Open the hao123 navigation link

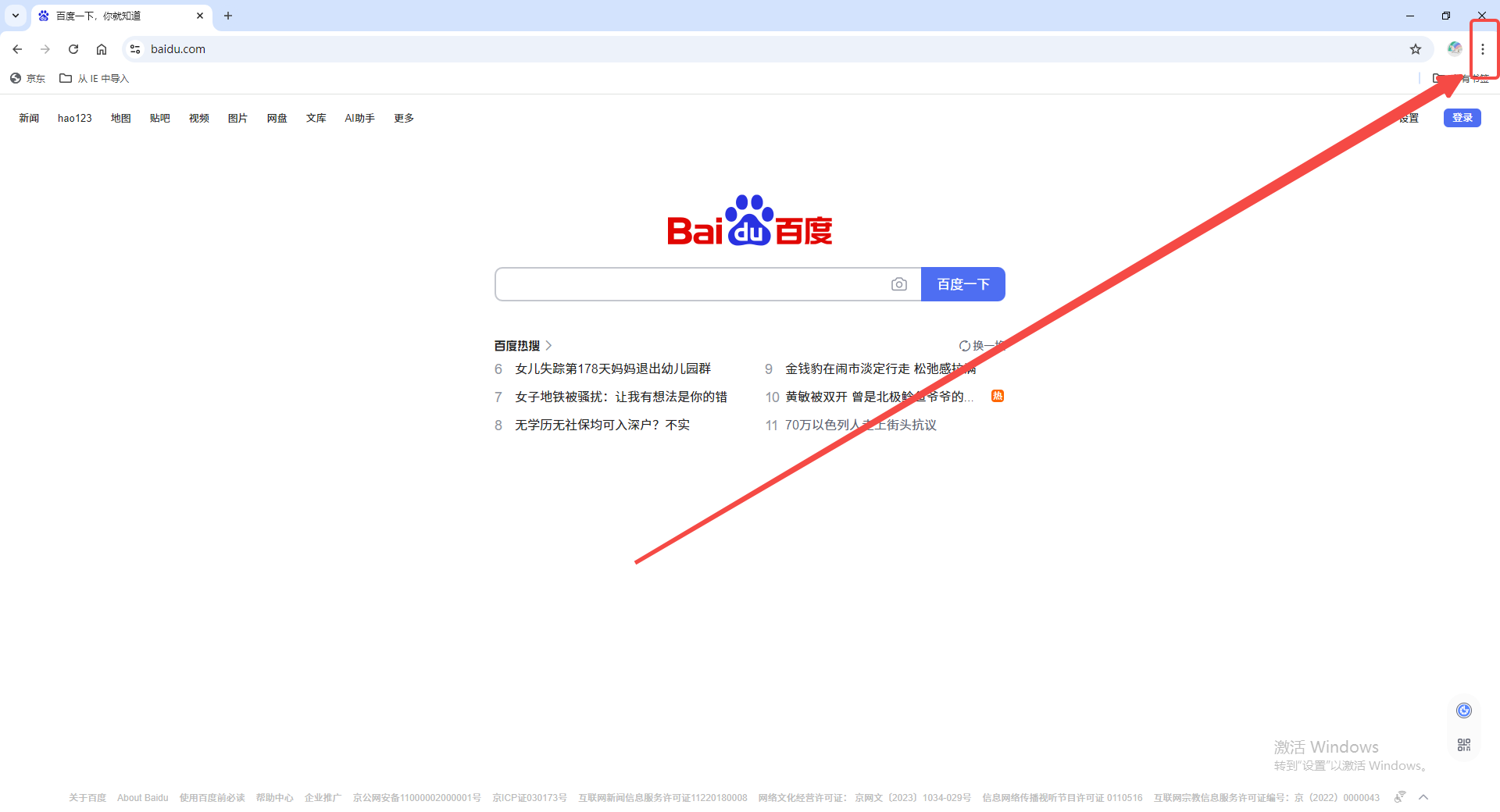click(x=75, y=118)
